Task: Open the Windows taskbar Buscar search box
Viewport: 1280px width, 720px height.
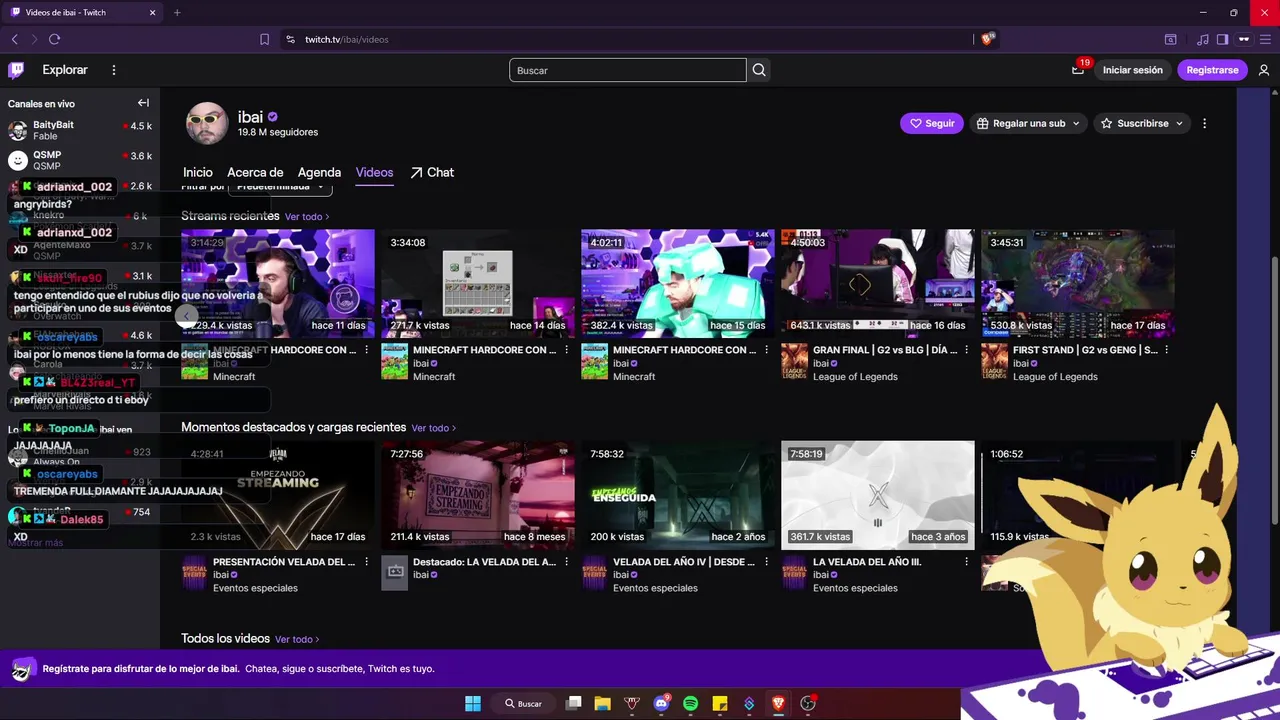Action: pos(524,703)
